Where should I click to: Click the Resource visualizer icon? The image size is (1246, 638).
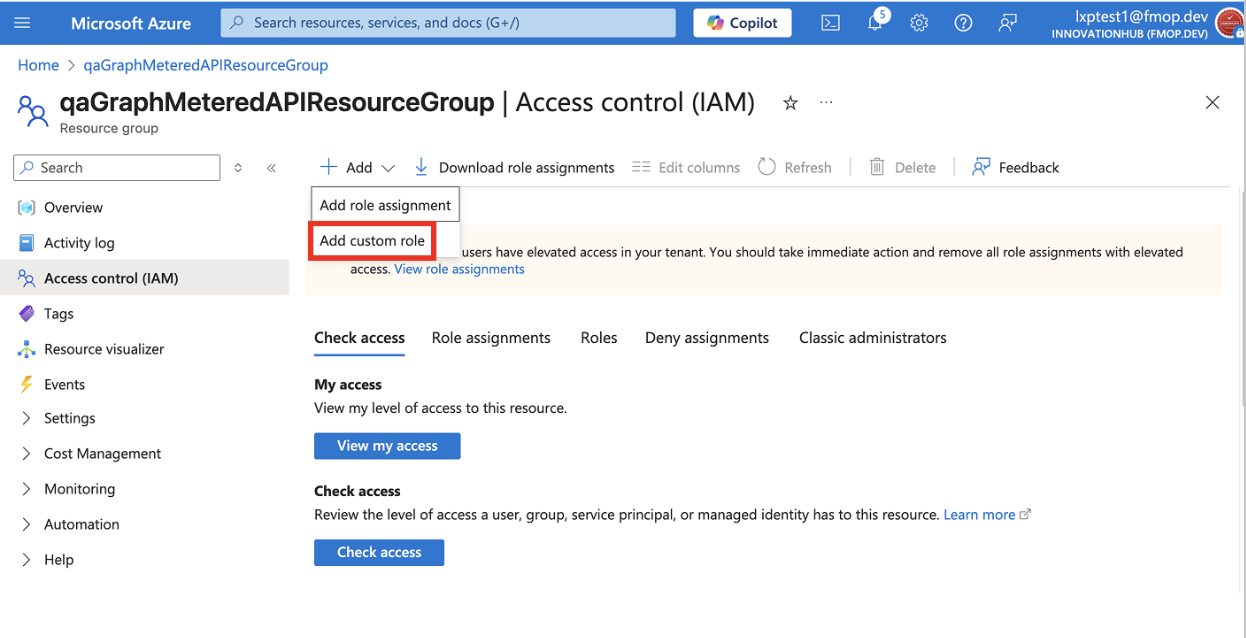27,349
